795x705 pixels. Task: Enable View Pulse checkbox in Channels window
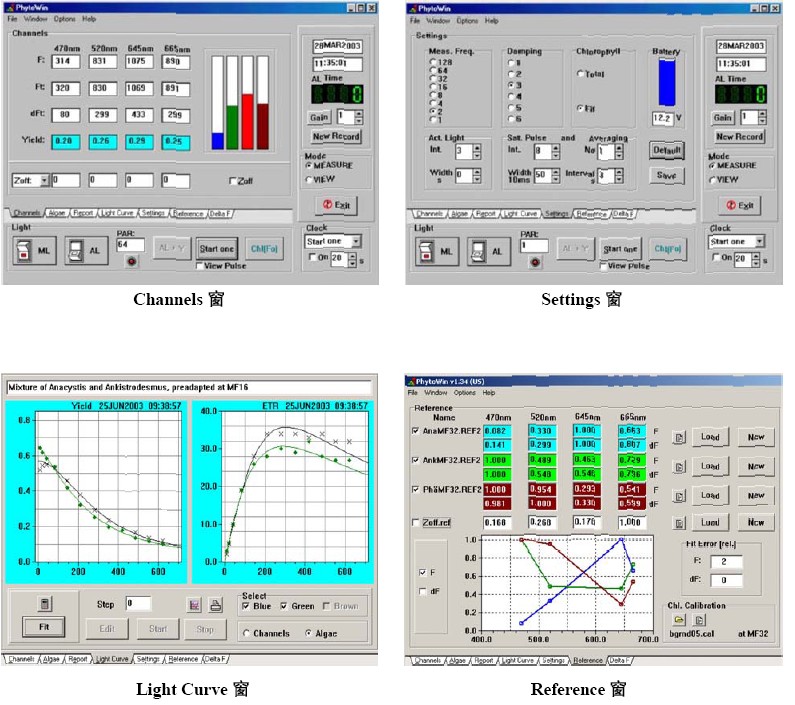tap(200, 266)
